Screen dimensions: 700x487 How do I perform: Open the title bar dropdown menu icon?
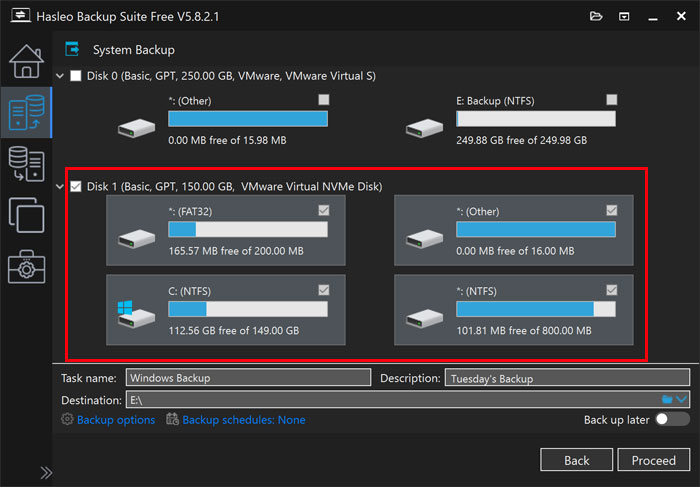(624, 17)
